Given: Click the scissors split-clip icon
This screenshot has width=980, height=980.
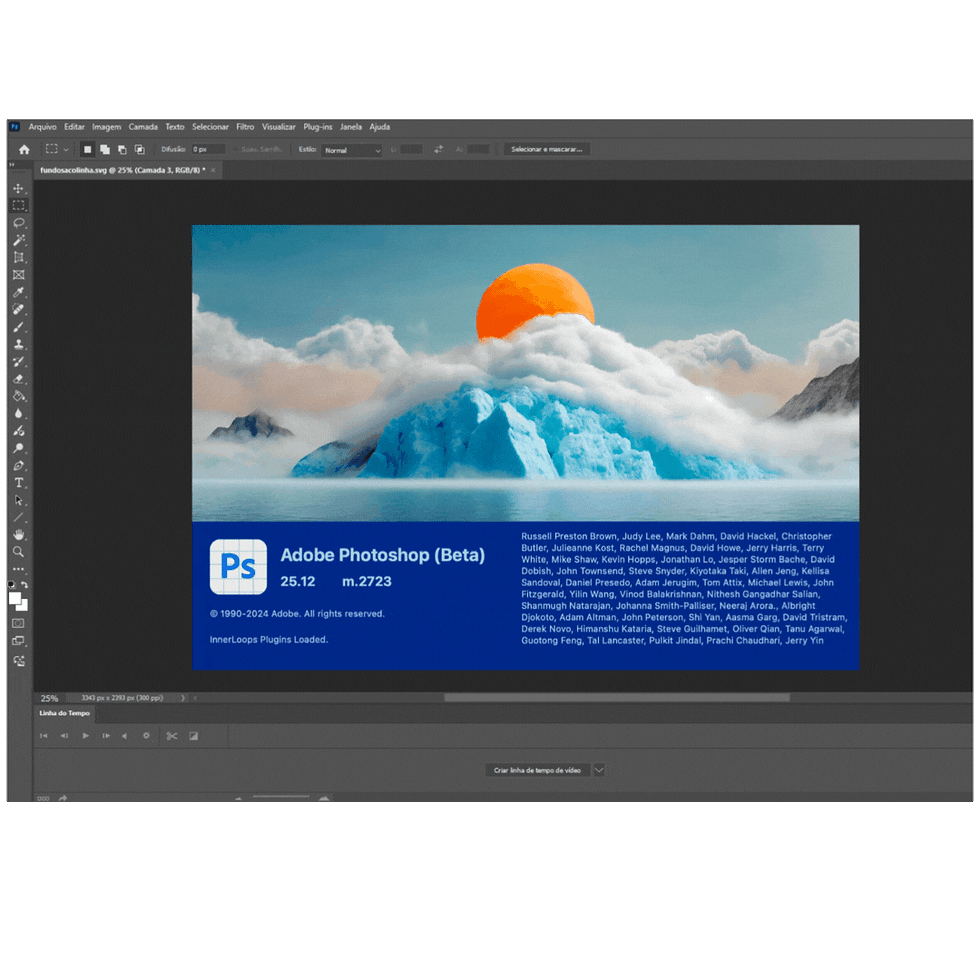Looking at the screenshot, I should 172,736.
